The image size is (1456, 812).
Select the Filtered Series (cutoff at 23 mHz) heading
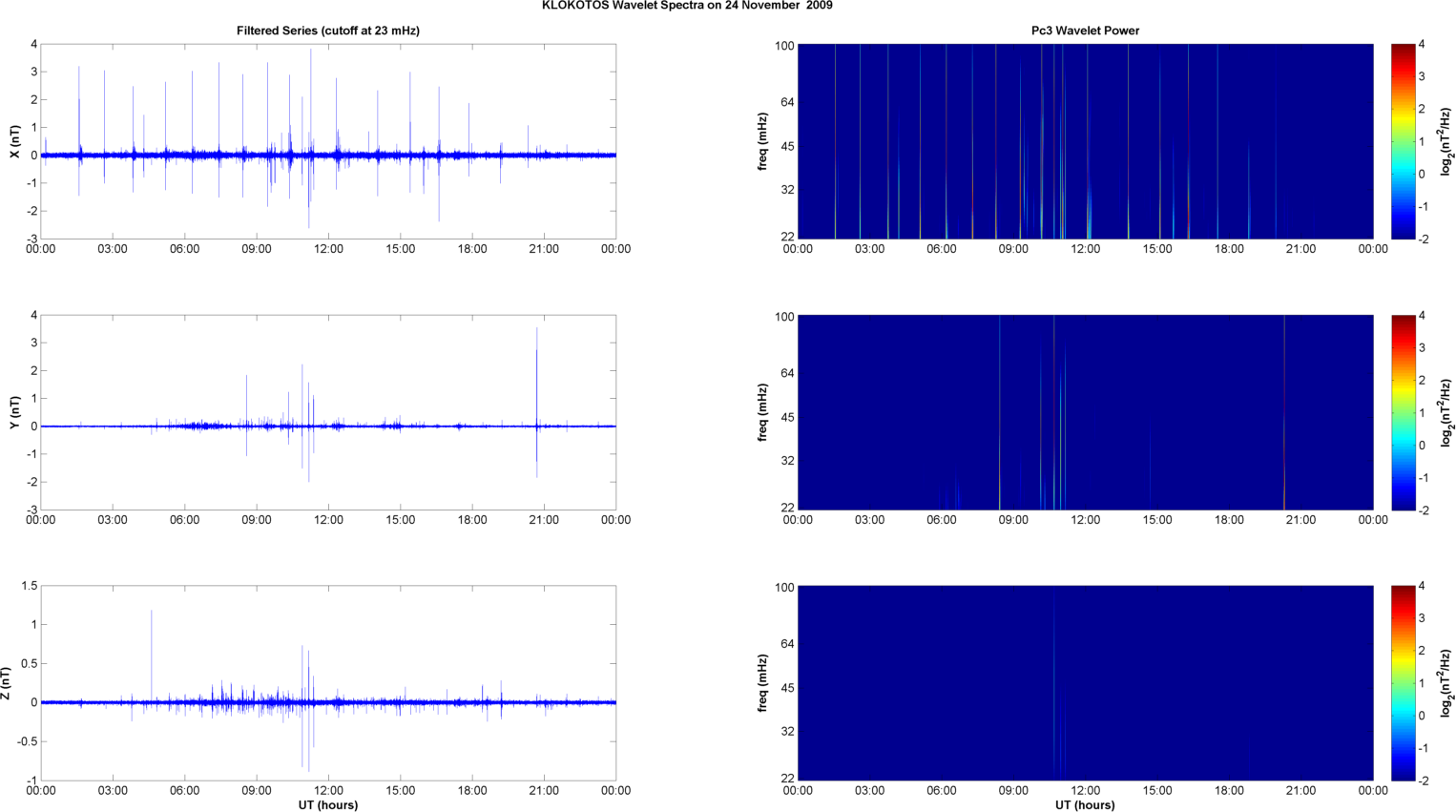click(327, 31)
